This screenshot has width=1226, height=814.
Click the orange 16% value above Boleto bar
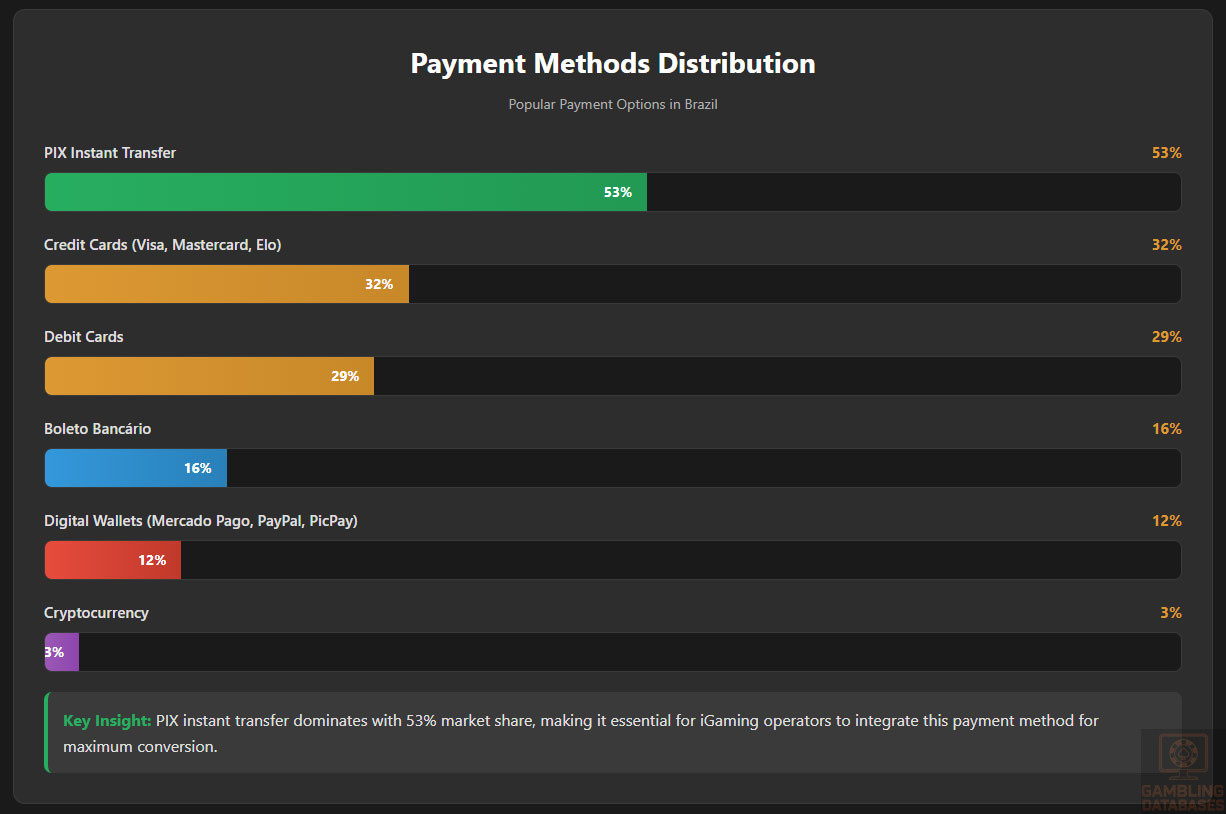[1166, 429]
